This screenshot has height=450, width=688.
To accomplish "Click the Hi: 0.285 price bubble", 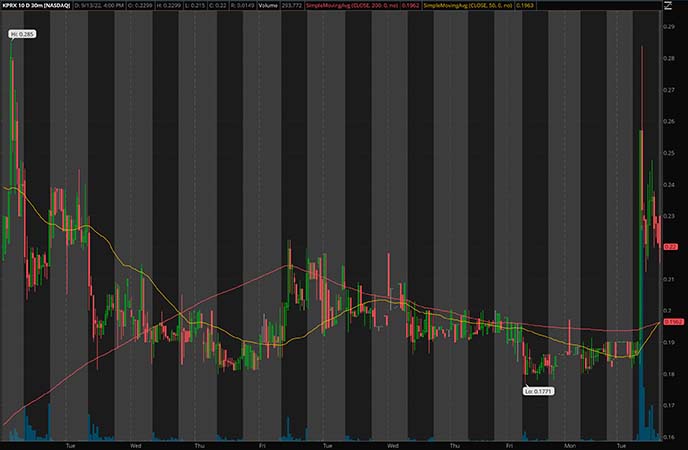I will [x=21, y=35].
